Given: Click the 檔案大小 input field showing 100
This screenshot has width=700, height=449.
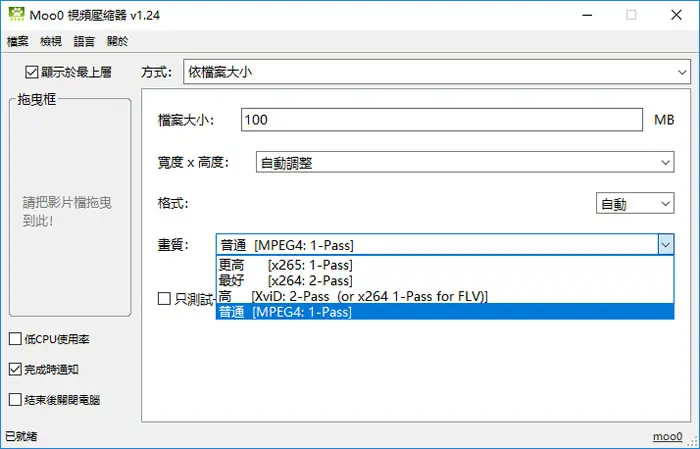Looking at the screenshot, I should click(x=442, y=120).
